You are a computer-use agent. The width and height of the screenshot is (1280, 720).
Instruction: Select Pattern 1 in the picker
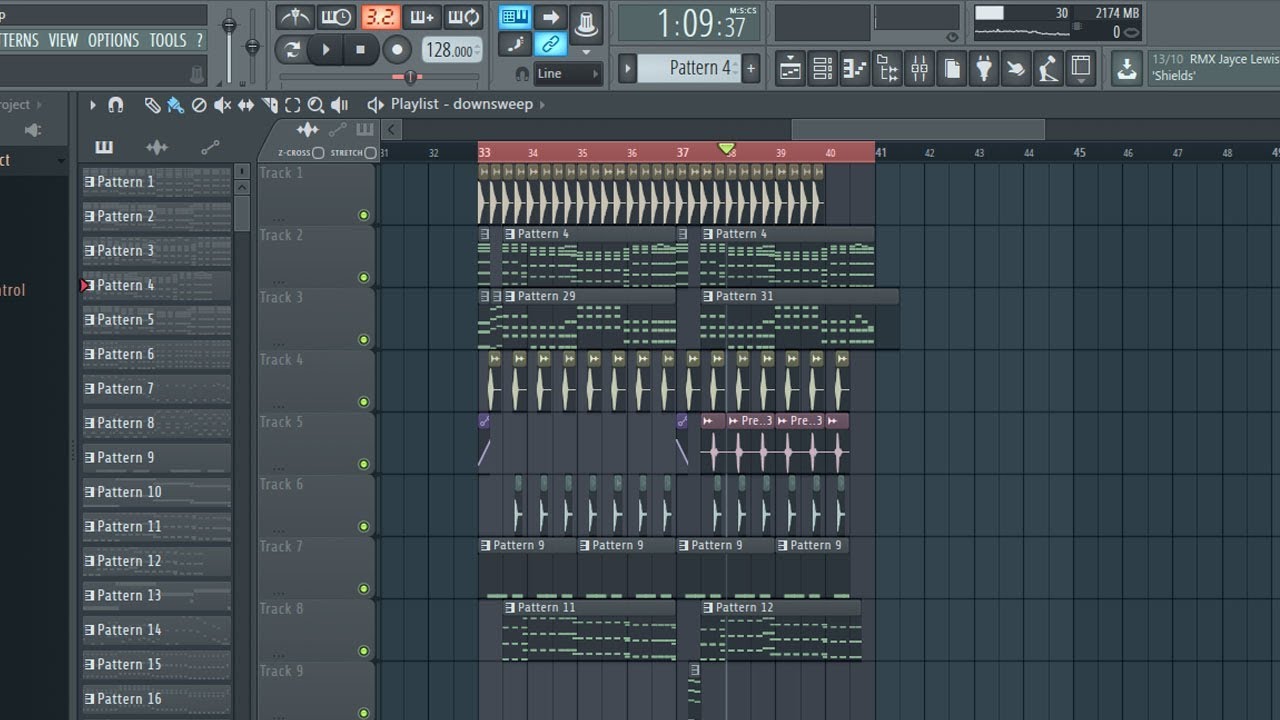tap(156, 182)
